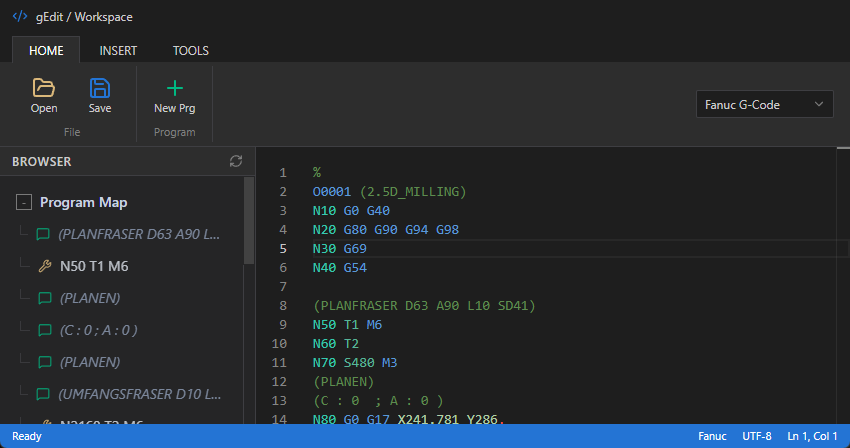This screenshot has height=448, width=850.
Task: Click the browser panel vertical scrollbar
Action: pos(249,221)
